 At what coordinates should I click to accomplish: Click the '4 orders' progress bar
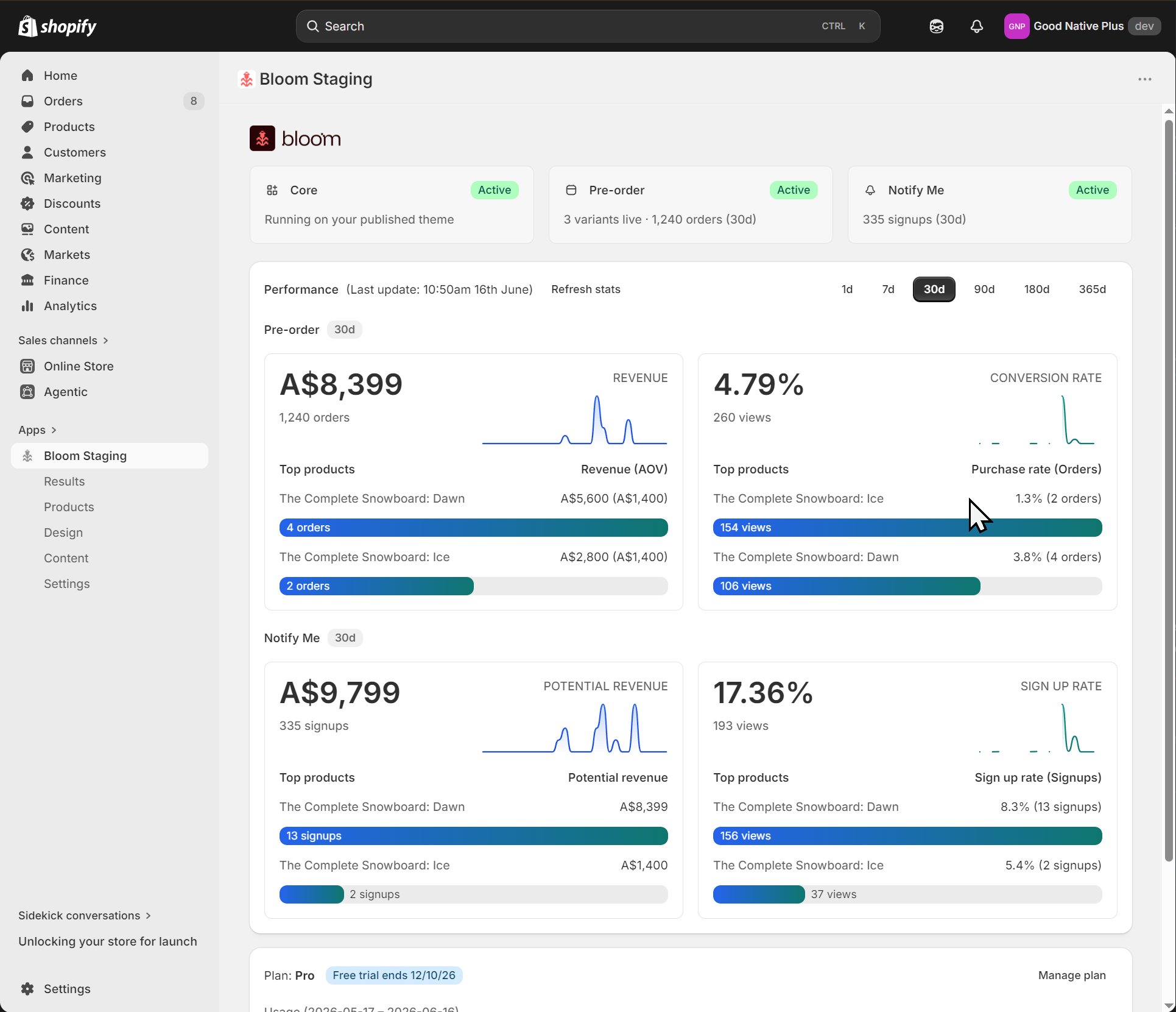474,528
